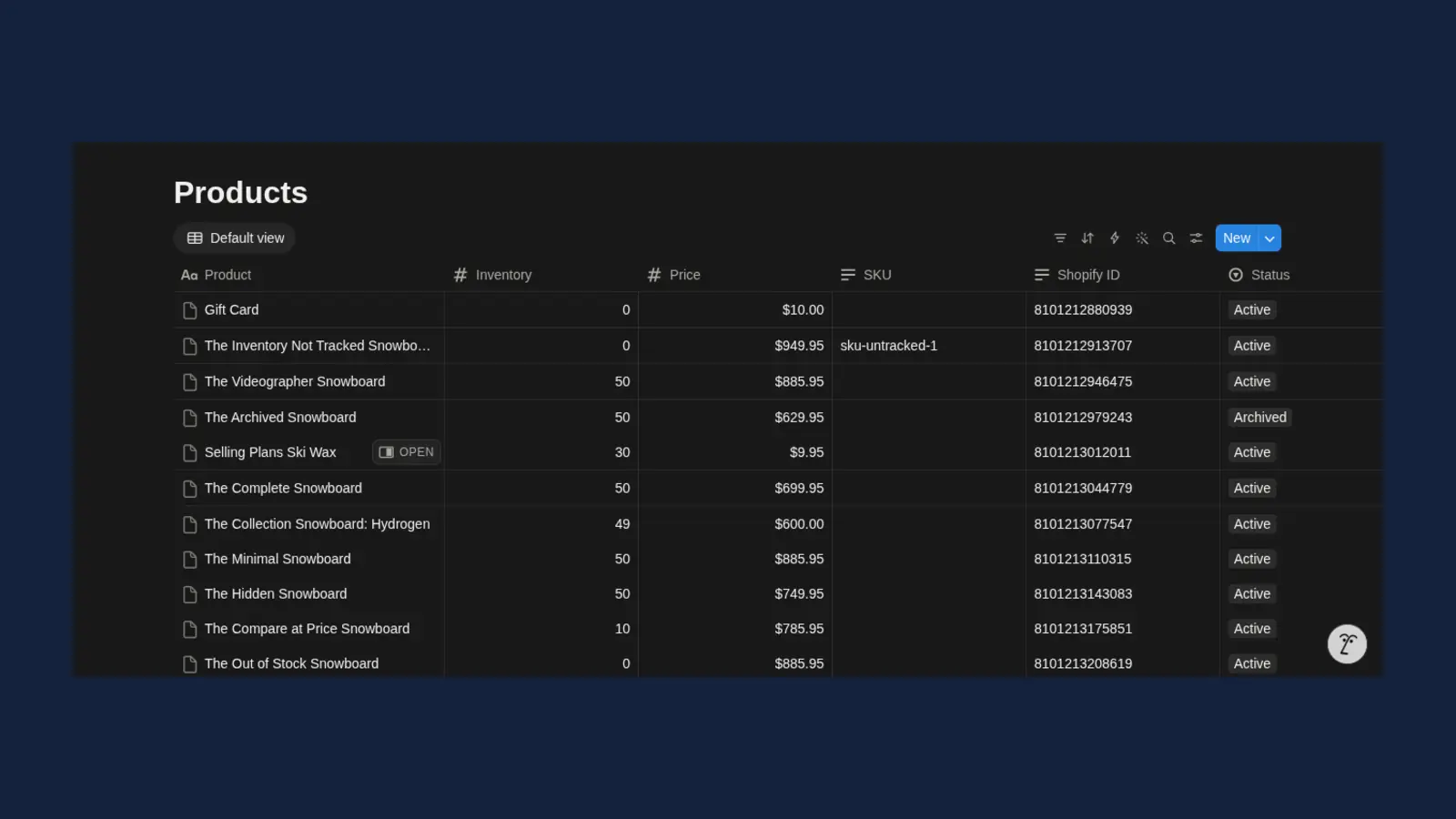Click page icon beside The Archived Snowboard

pos(190,418)
